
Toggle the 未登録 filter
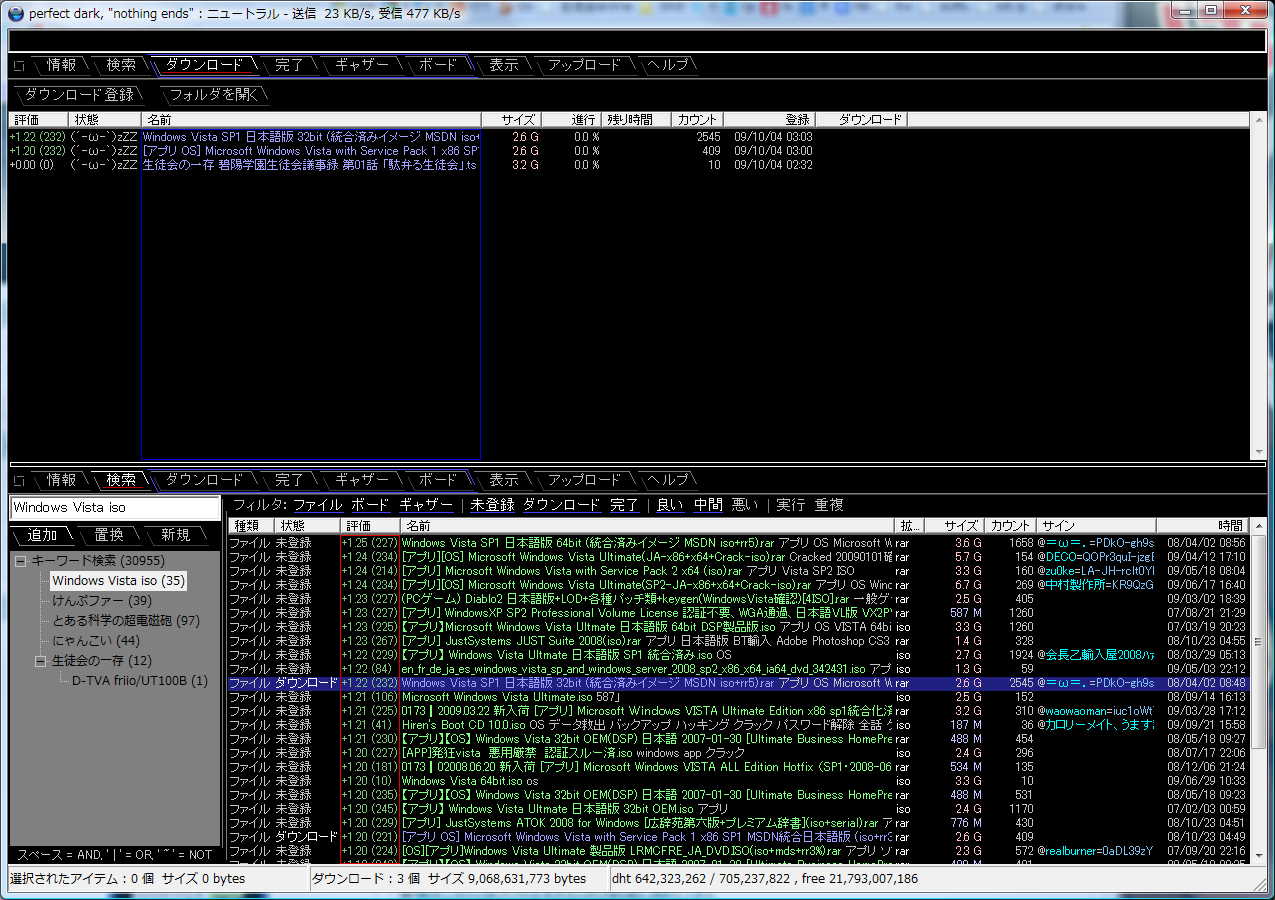493,505
